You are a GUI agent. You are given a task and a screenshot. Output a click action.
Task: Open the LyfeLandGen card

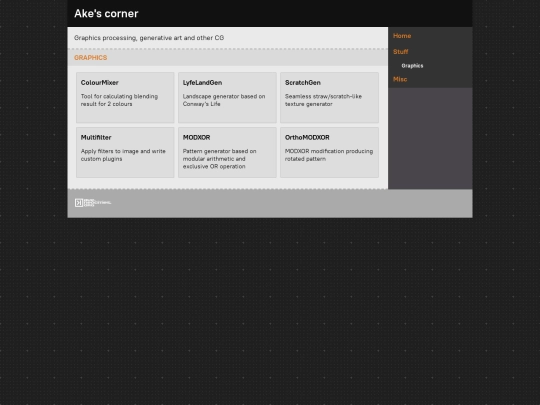point(227,97)
